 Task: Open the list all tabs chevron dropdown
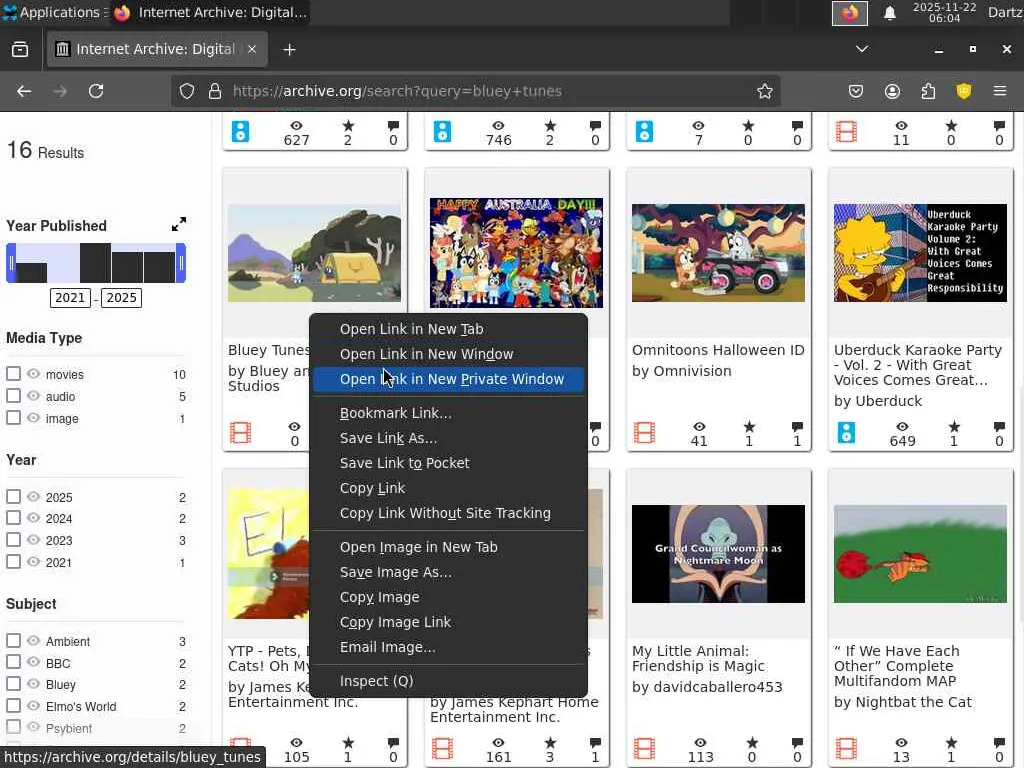pyautogui.click(x=862, y=49)
